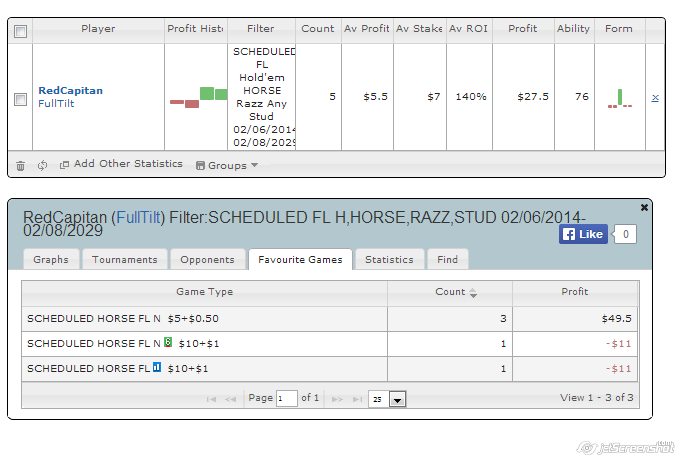This screenshot has width=681, height=460.
Task: Select SCHEDULED HORSE FL N $5+$0.50 row
Action: pyautogui.click(x=330, y=319)
